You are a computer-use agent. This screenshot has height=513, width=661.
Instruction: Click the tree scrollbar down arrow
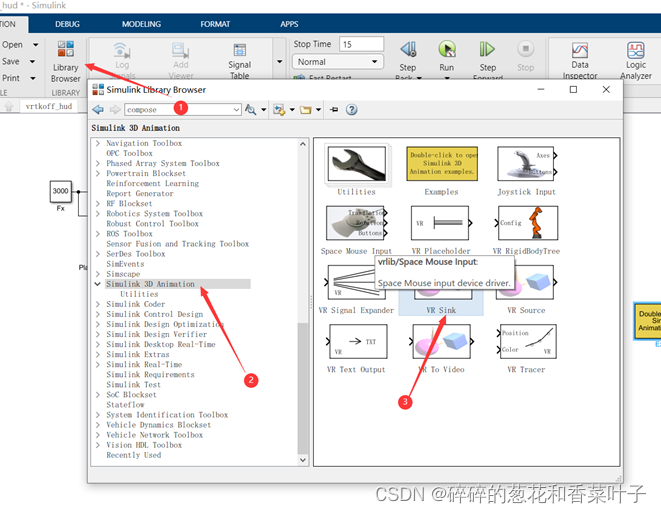[303, 460]
